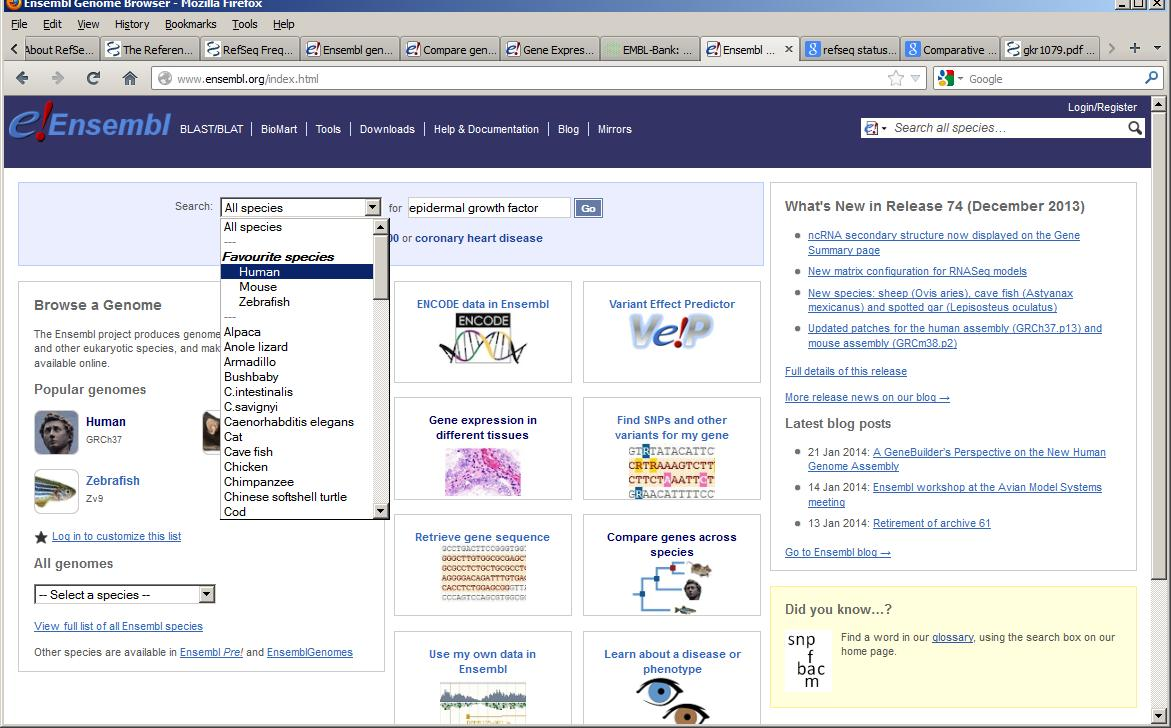Image resolution: width=1171 pixels, height=728 pixels.
Task: Click the Google search magnifier icon
Action: tap(1151, 78)
